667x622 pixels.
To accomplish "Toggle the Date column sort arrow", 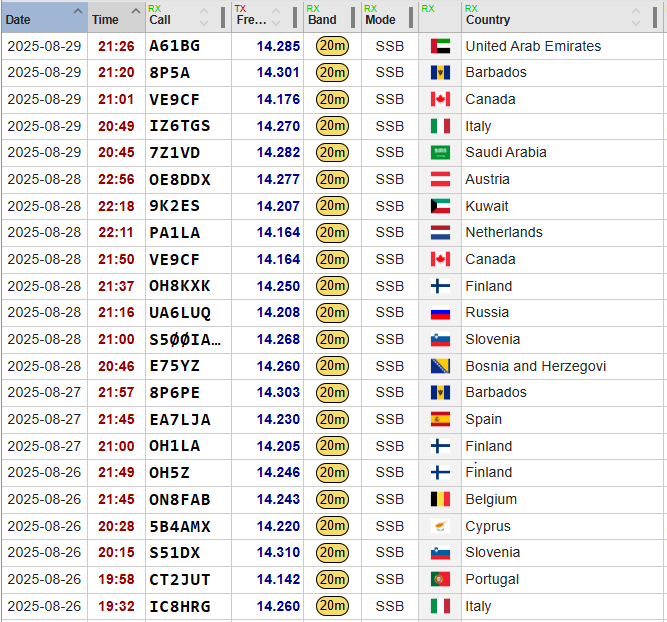I will point(76,15).
